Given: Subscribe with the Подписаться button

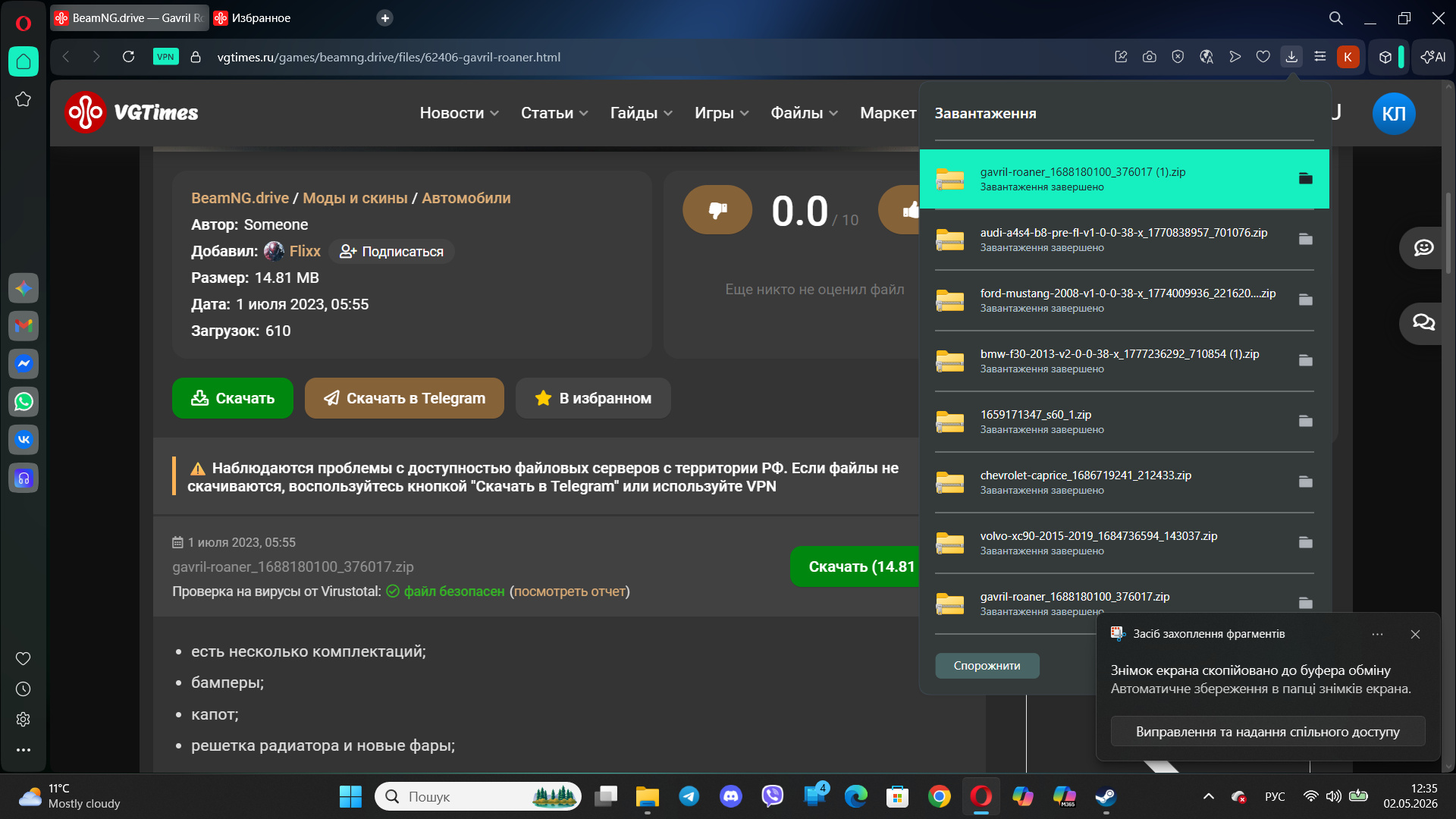Looking at the screenshot, I should tap(391, 252).
